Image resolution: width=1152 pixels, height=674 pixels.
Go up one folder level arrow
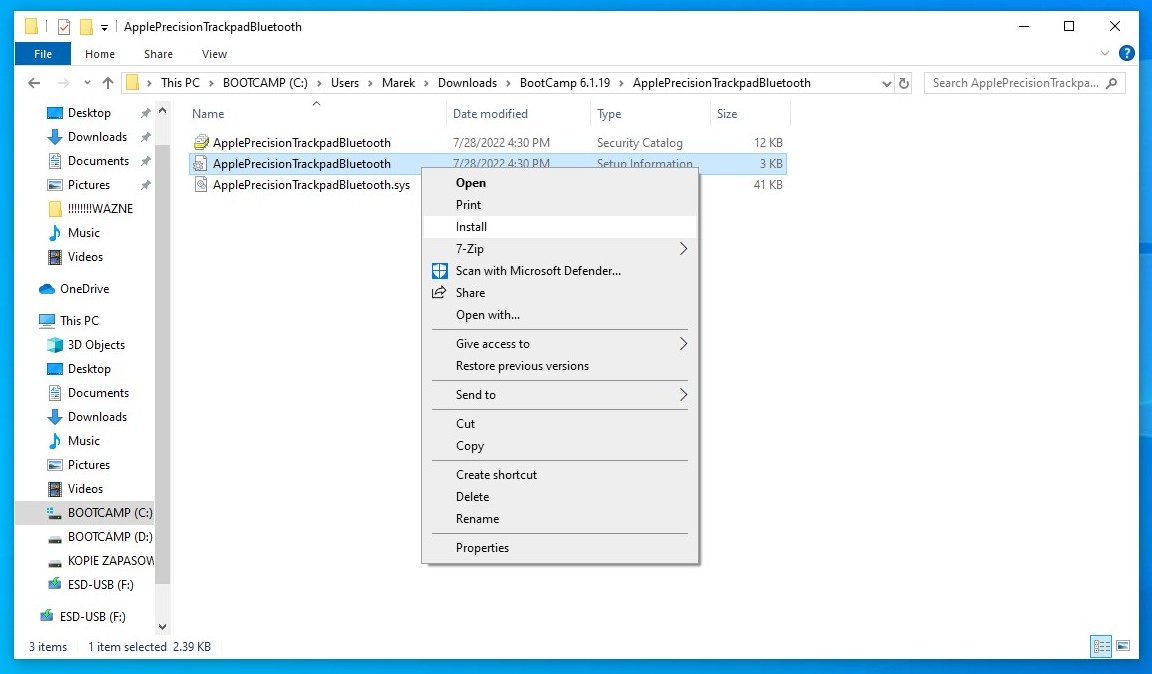[108, 83]
